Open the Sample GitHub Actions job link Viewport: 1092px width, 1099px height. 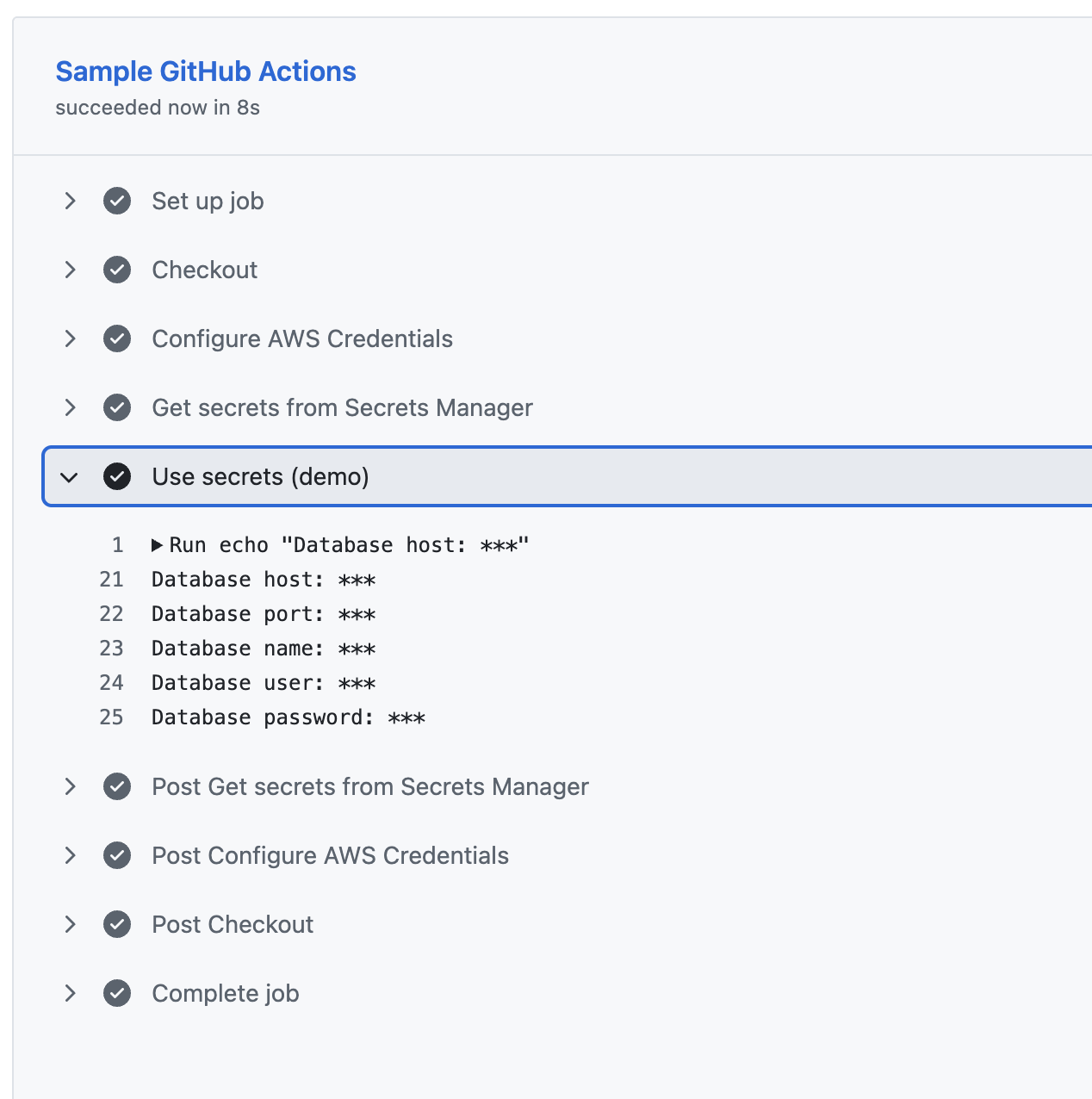pyautogui.click(x=206, y=71)
